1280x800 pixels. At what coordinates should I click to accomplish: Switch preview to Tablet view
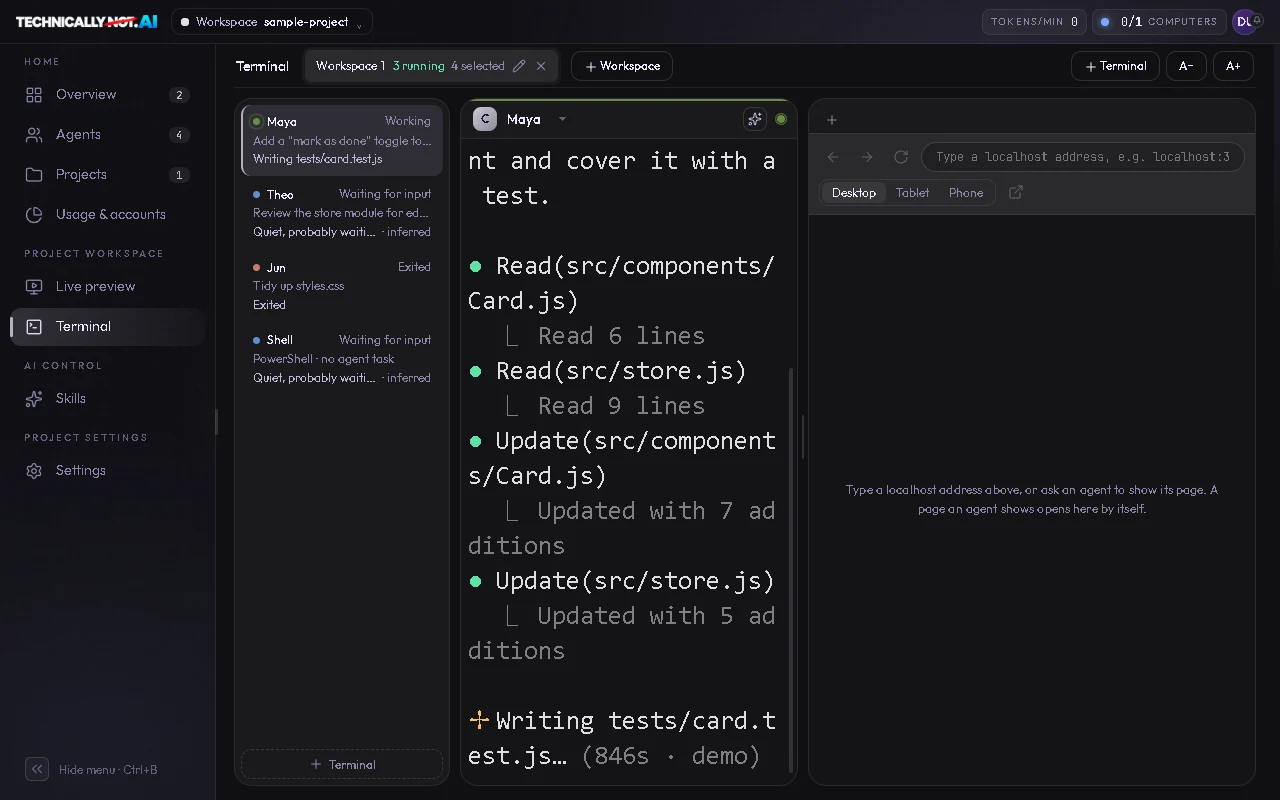pyautogui.click(x=912, y=193)
